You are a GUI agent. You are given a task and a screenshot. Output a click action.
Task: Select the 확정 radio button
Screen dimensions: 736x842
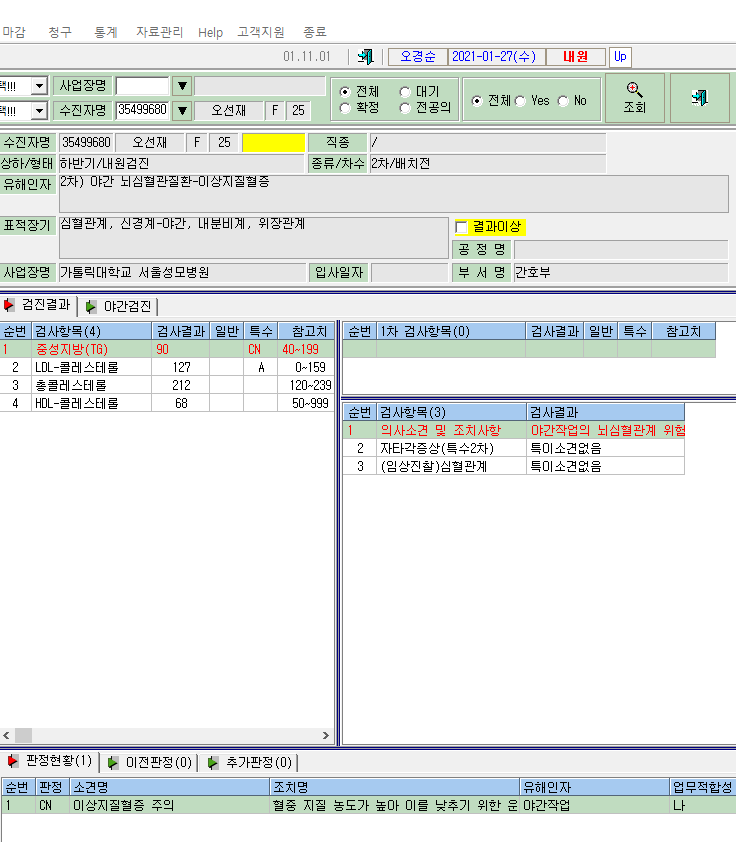point(345,108)
